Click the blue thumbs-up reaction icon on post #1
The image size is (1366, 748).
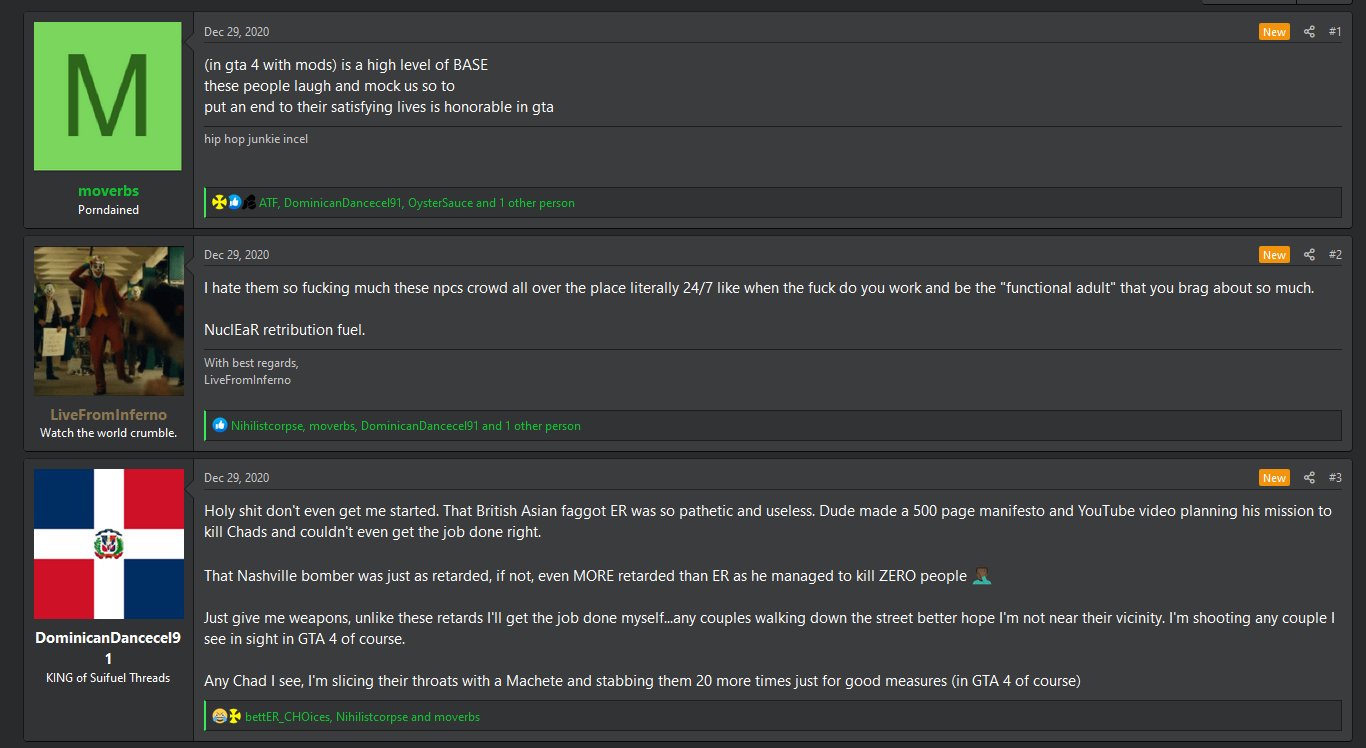point(234,203)
